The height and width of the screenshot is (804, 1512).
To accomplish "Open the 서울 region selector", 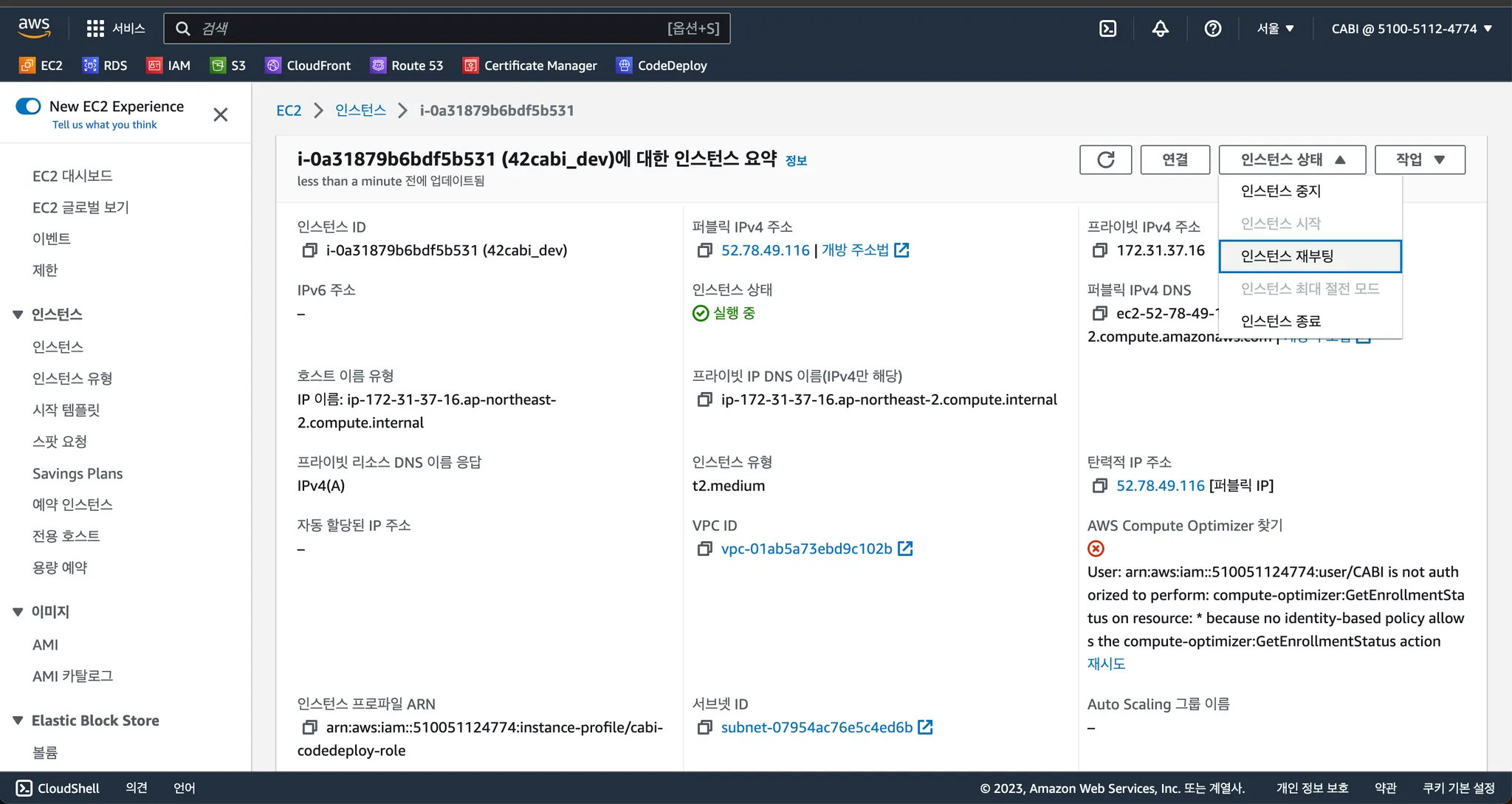I will click(1275, 29).
